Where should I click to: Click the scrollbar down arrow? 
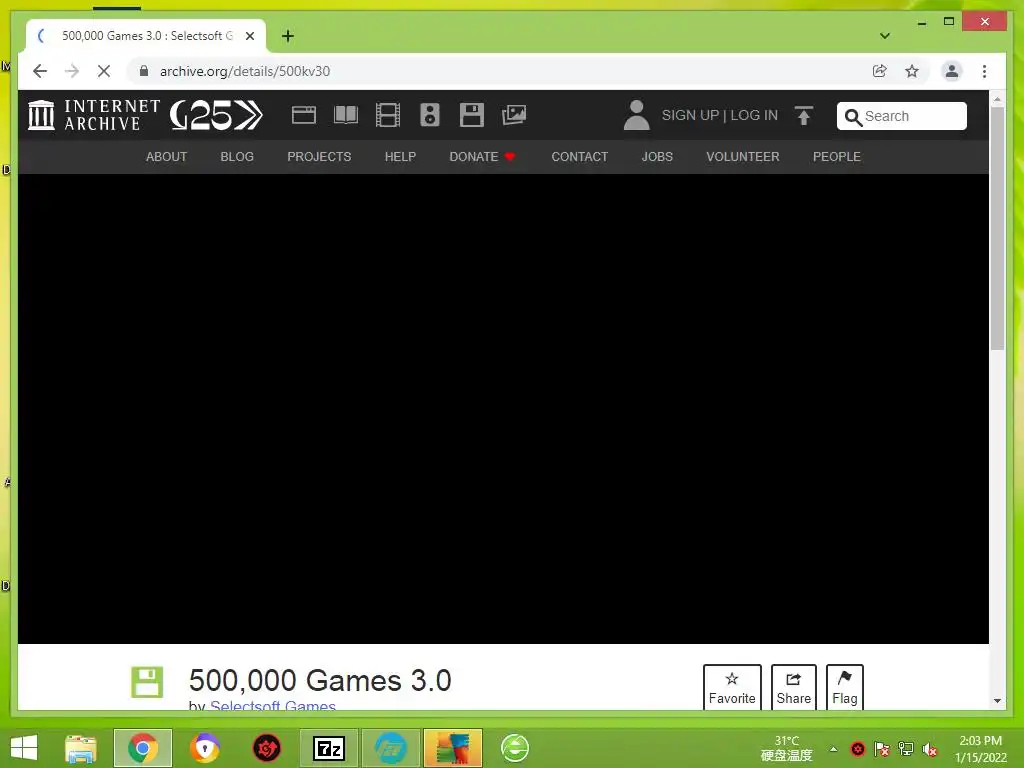click(x=997, y=701)
